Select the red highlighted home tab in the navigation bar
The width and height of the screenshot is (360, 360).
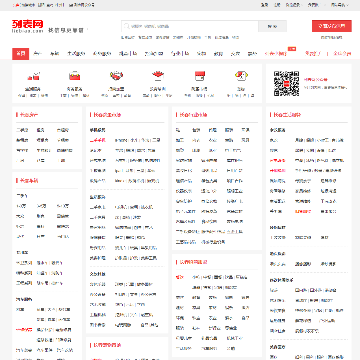21,54
